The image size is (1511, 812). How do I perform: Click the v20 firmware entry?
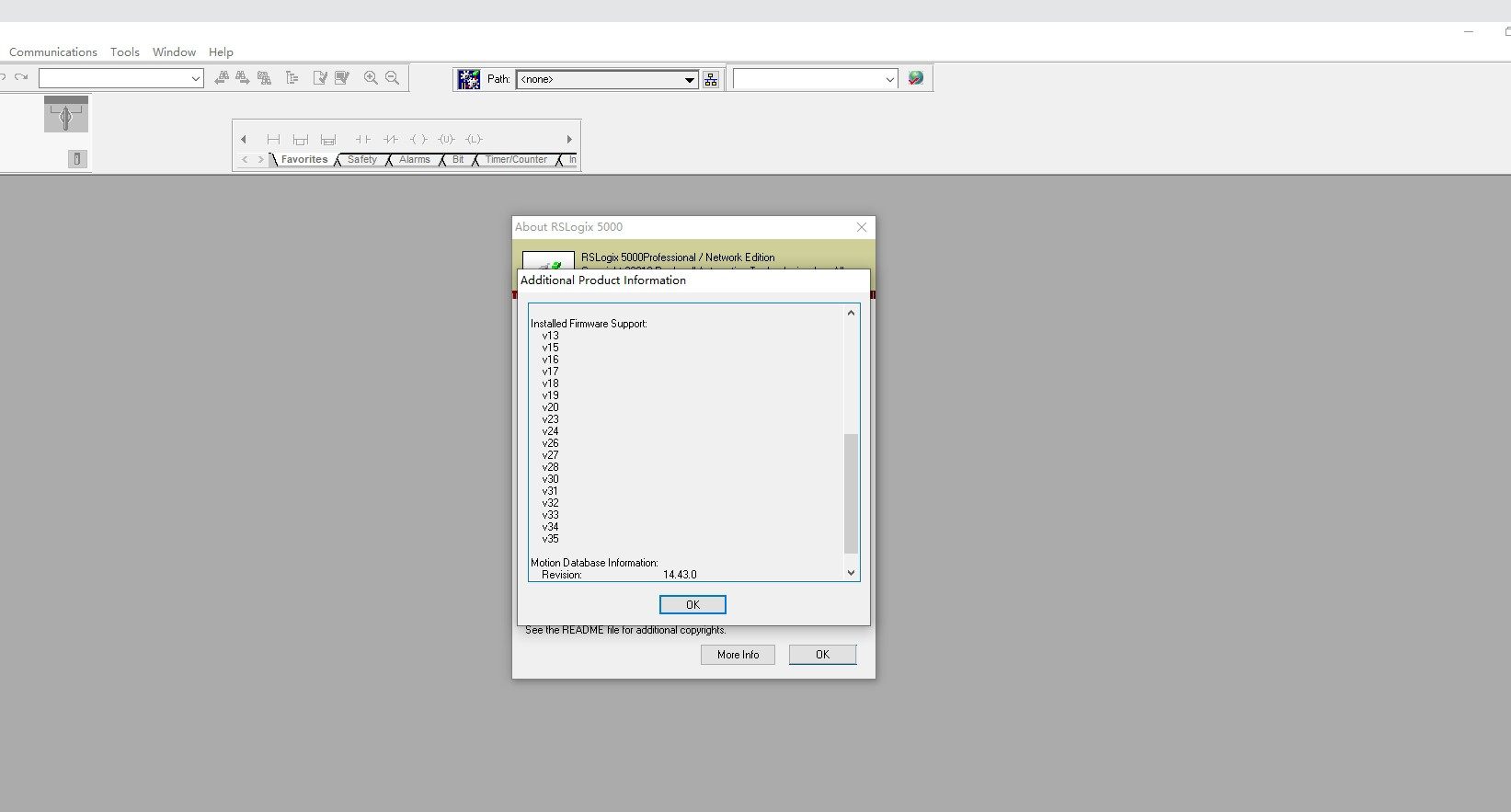click(550, 407)
